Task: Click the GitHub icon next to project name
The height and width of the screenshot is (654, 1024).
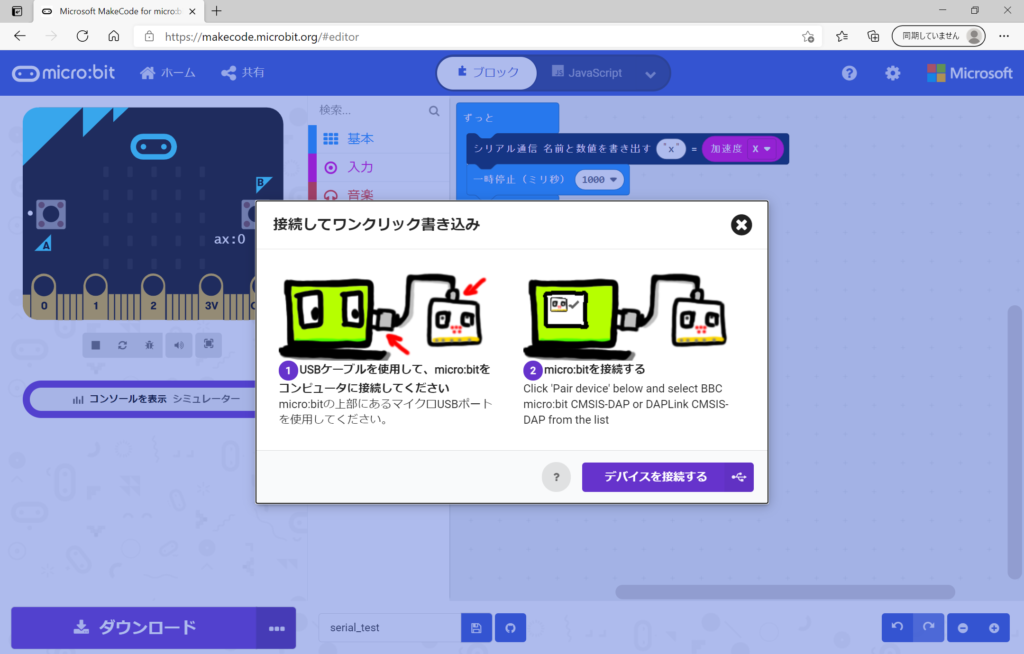Action: click(x=510, y=628)
